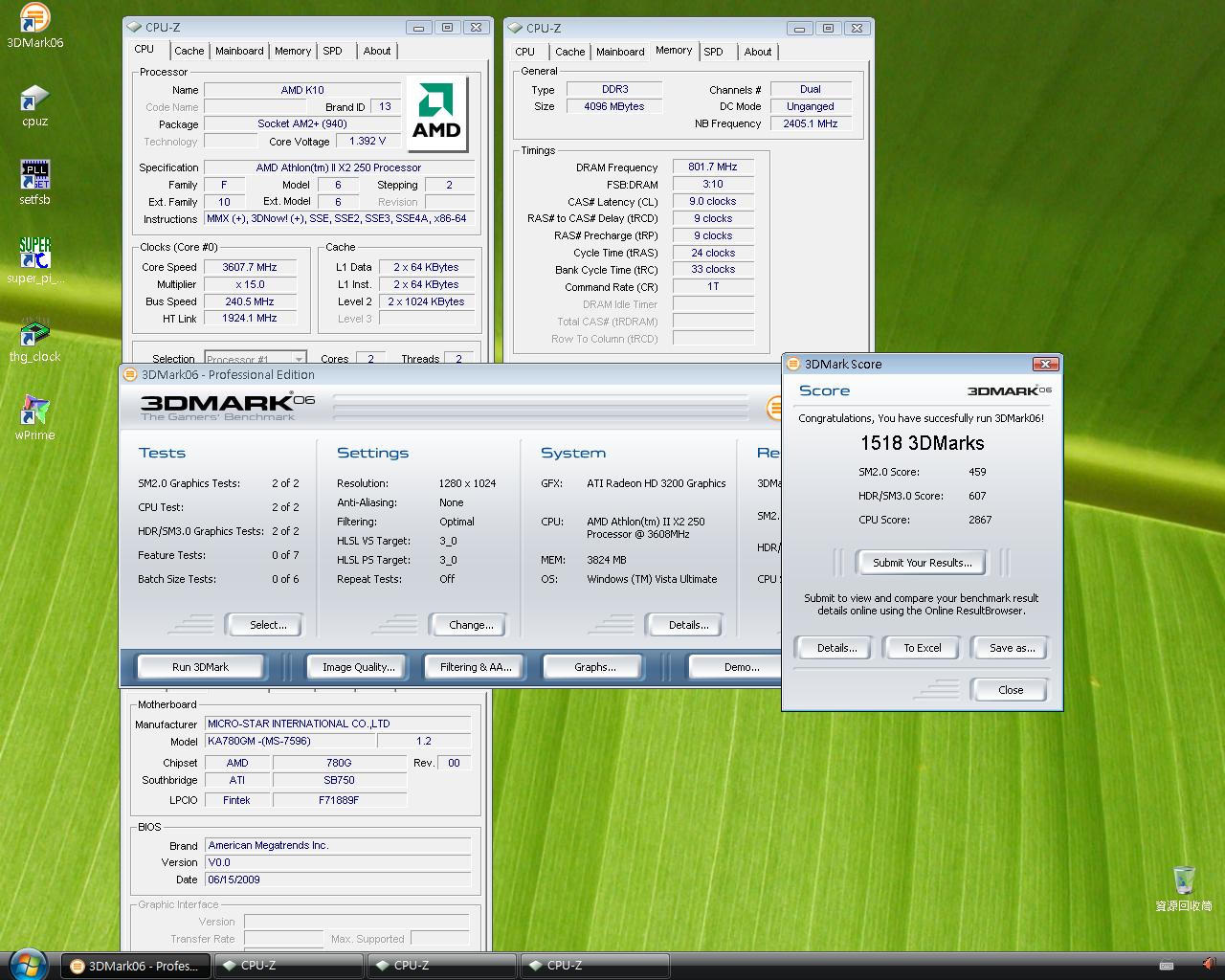Click the Core Speed value 3607.7 MHz
Viewport: 1225px width, 980px height.
point(250,267)
